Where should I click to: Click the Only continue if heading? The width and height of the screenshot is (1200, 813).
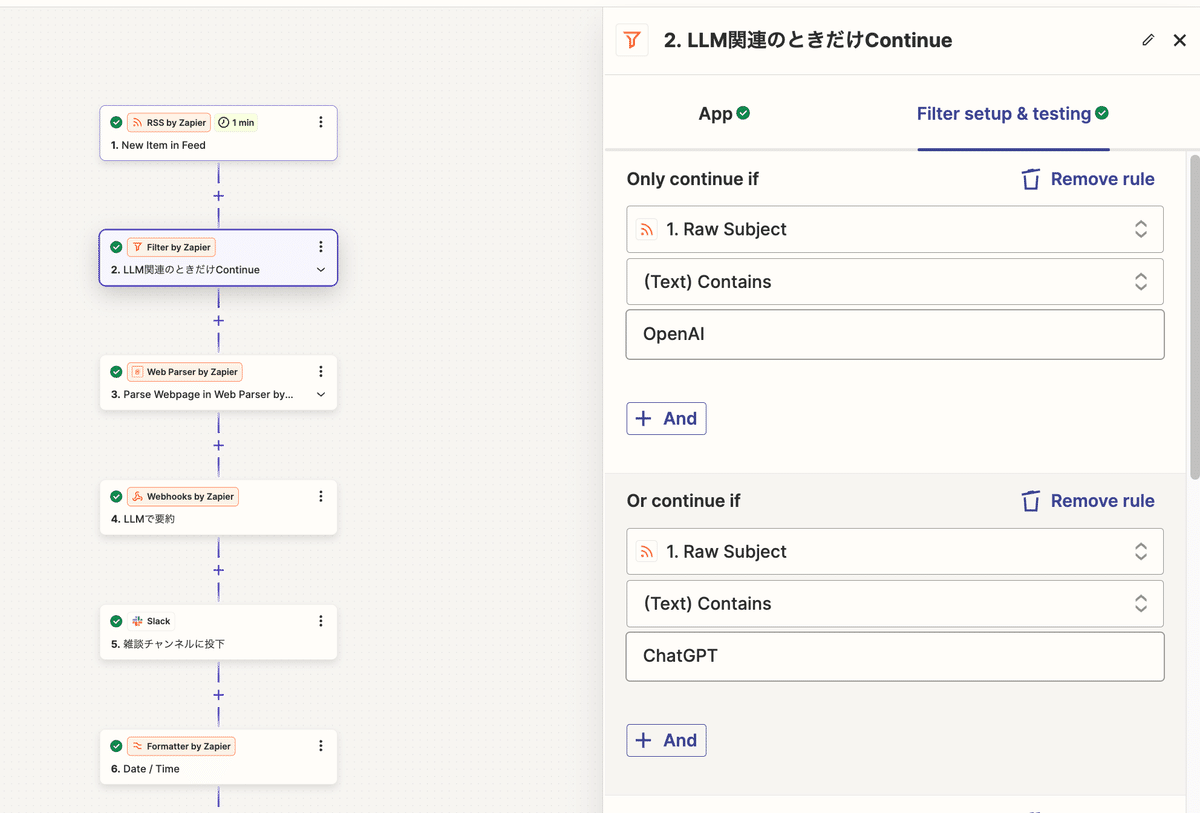coord(693,179)
